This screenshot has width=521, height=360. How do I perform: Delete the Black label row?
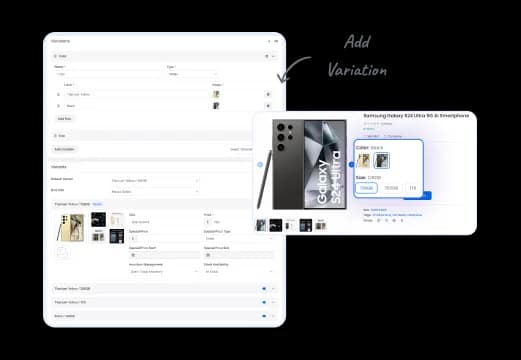click(x=268, y=106)
